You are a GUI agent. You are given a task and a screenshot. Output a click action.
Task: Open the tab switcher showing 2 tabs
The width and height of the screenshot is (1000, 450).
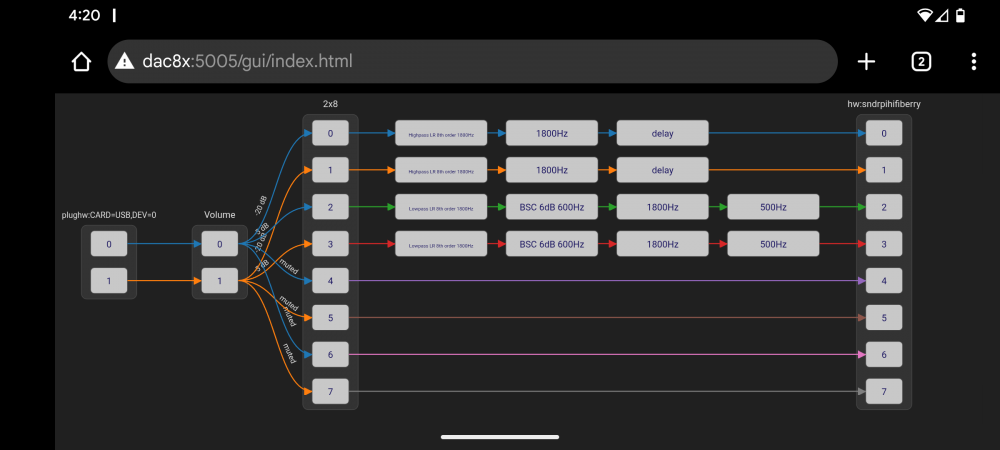(921, 61)
